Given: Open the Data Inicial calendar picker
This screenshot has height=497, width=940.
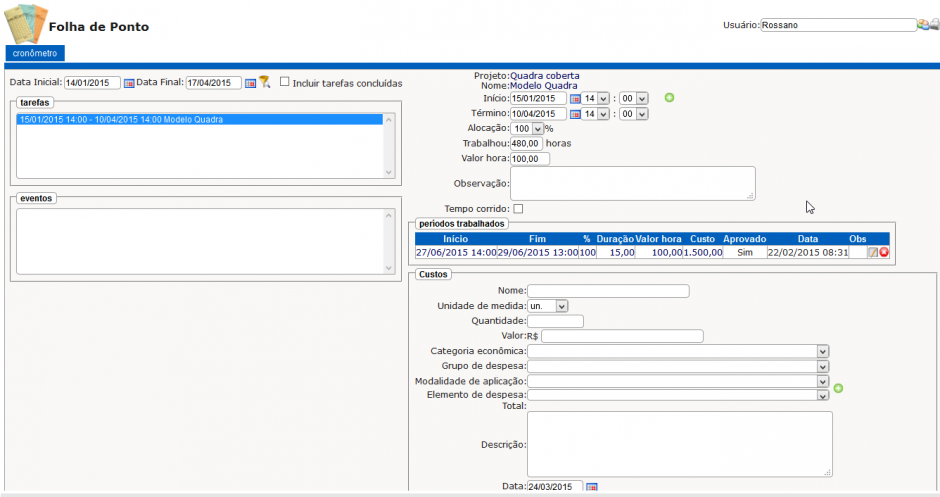Looking at the screenshot, I should 129,83.
